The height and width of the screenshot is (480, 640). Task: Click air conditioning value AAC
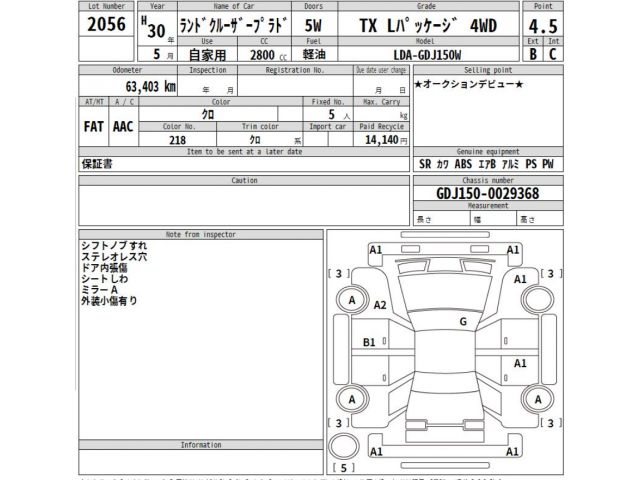pos(123,127)
